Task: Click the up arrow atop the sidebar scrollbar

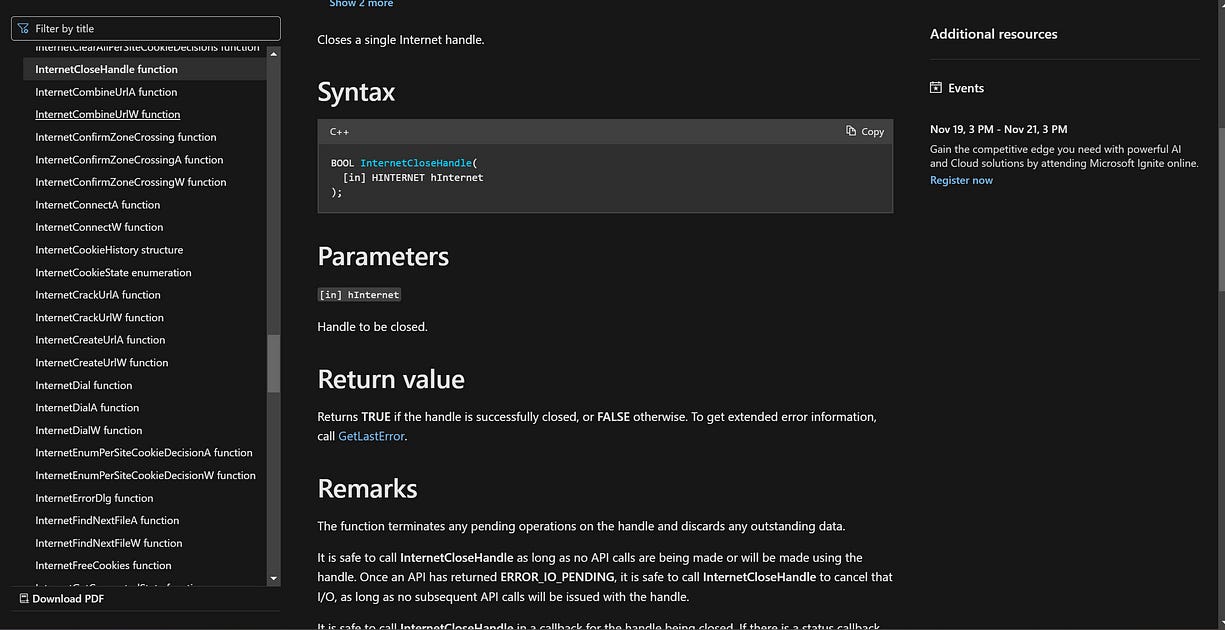Action: click(272, 53)
